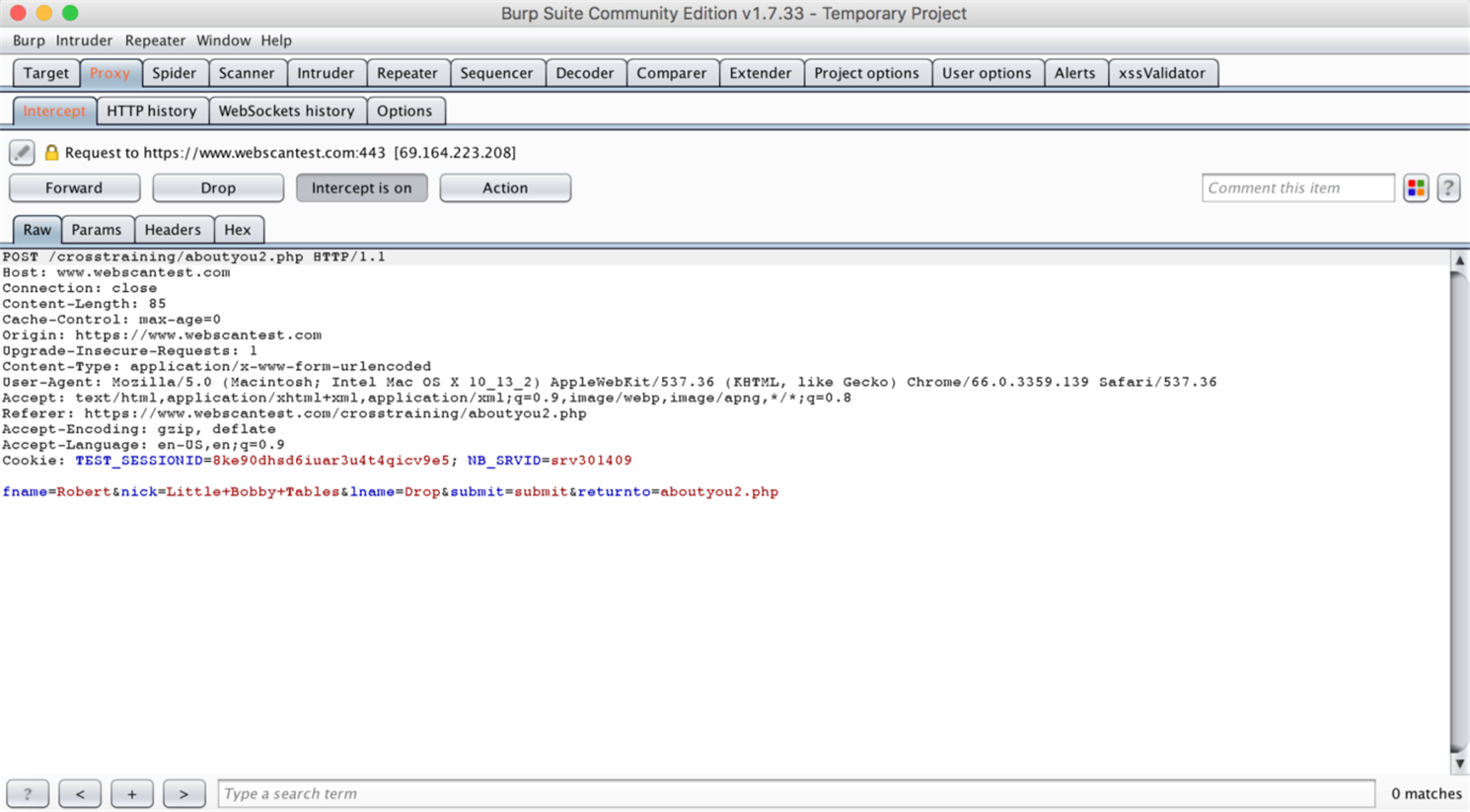This screenshot has width=1470, height=812.
Task: Click the NB_SRVID cookie value srv301409
Action: pyautogui.click(x=591, y=461)
